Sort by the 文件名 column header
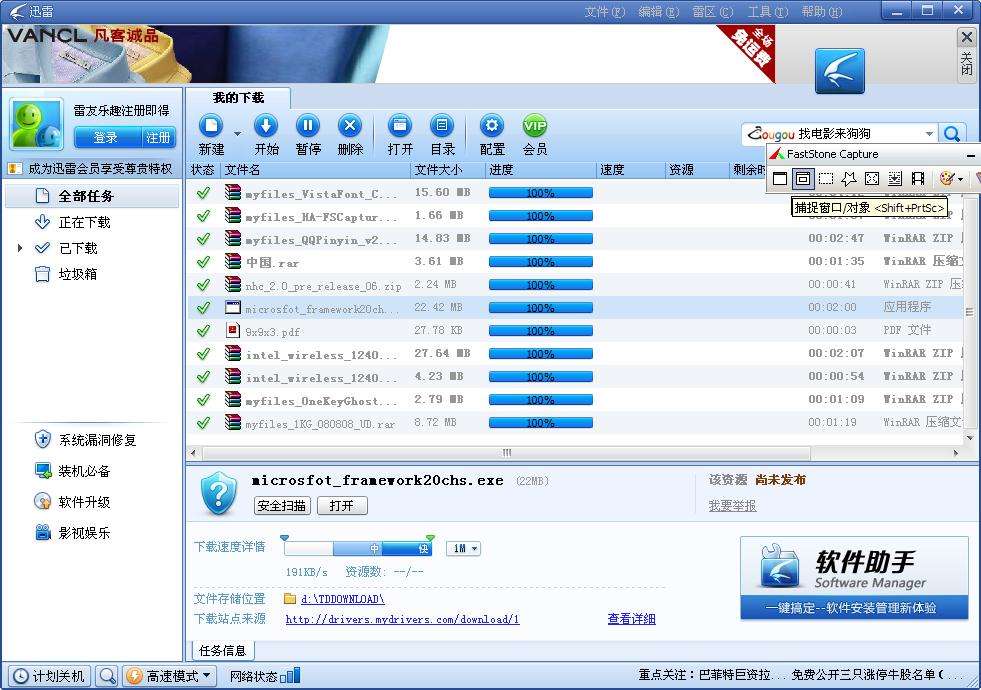 click(x=316, y=170)
